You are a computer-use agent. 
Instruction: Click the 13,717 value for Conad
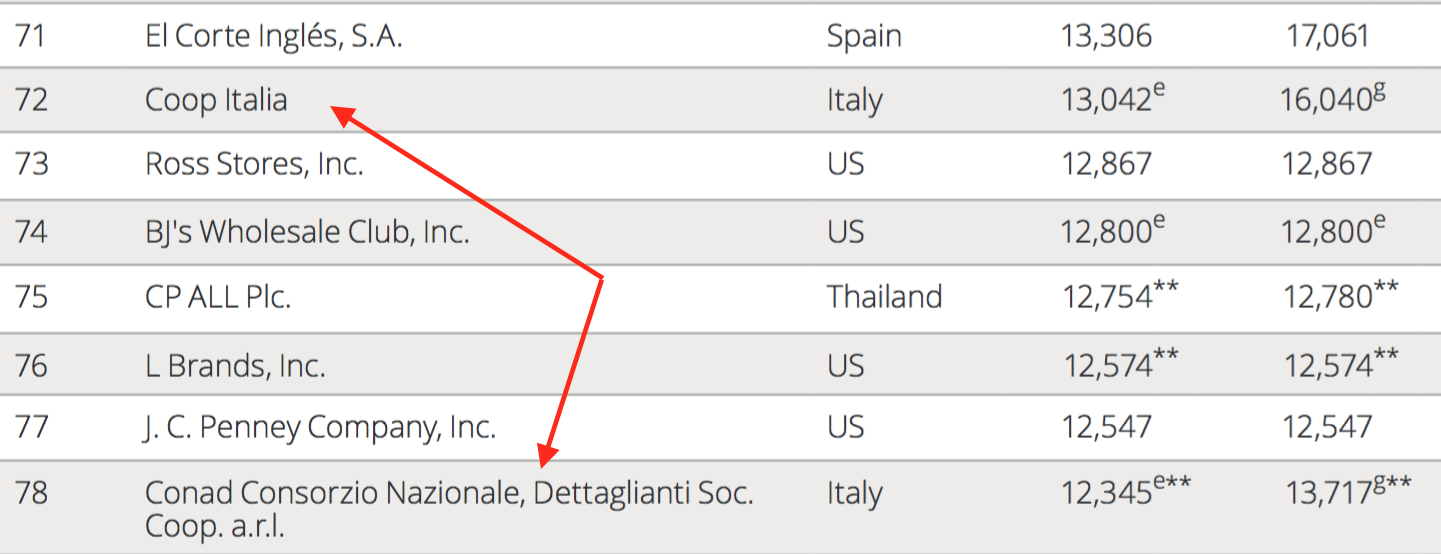pyautogui.click(x=1327, y=493)
